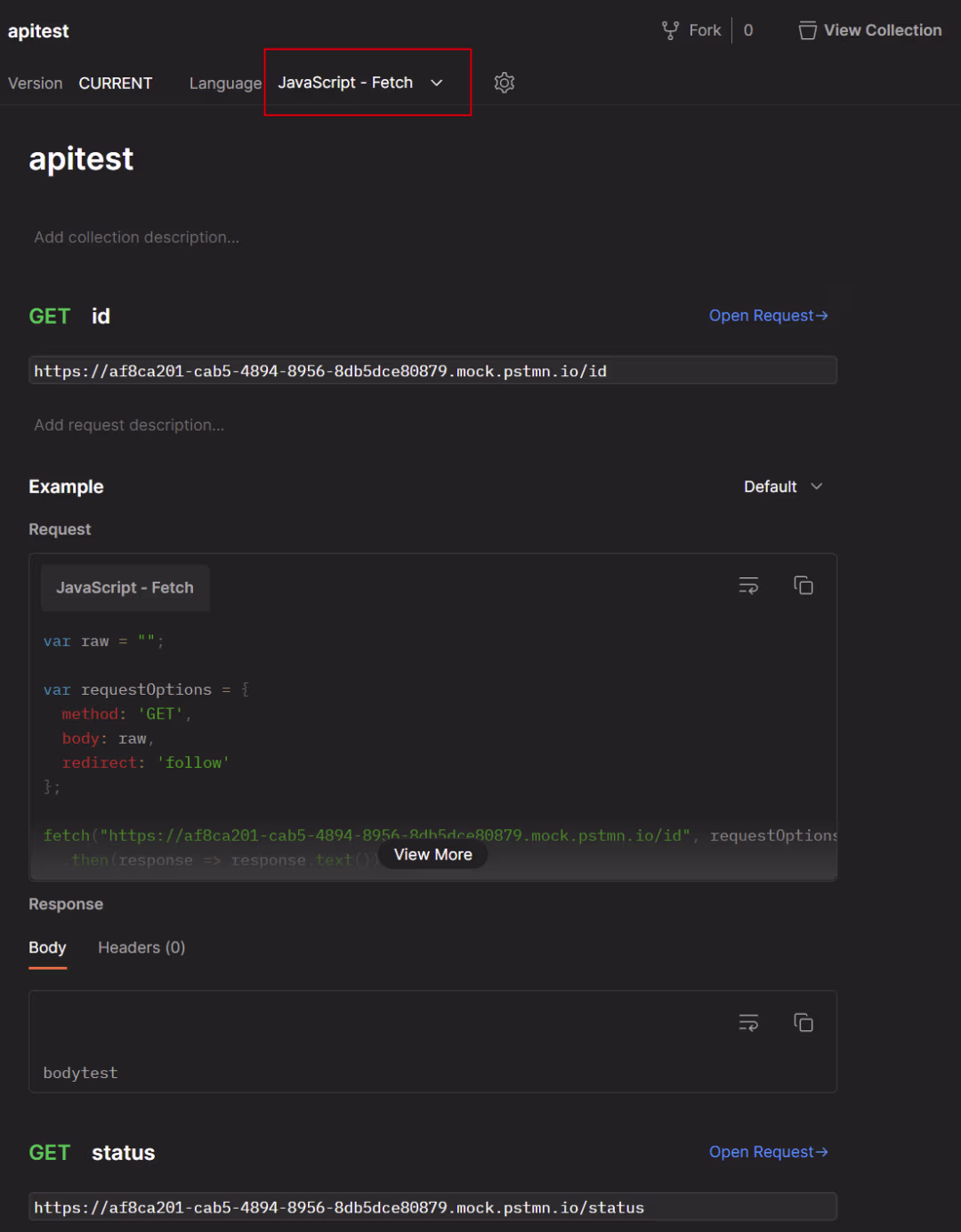Click the Fork icon
The height and width of the screenshot is (1232, 961).
click(670, 30)
